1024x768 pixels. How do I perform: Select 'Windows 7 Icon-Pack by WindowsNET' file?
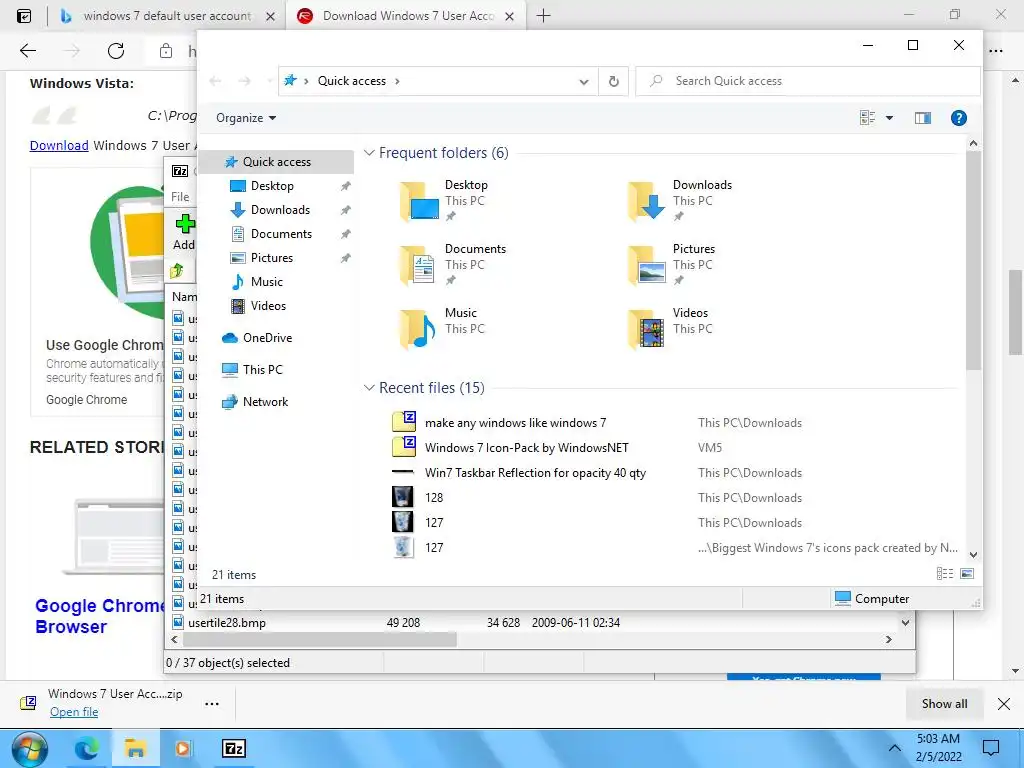point(526,448)
